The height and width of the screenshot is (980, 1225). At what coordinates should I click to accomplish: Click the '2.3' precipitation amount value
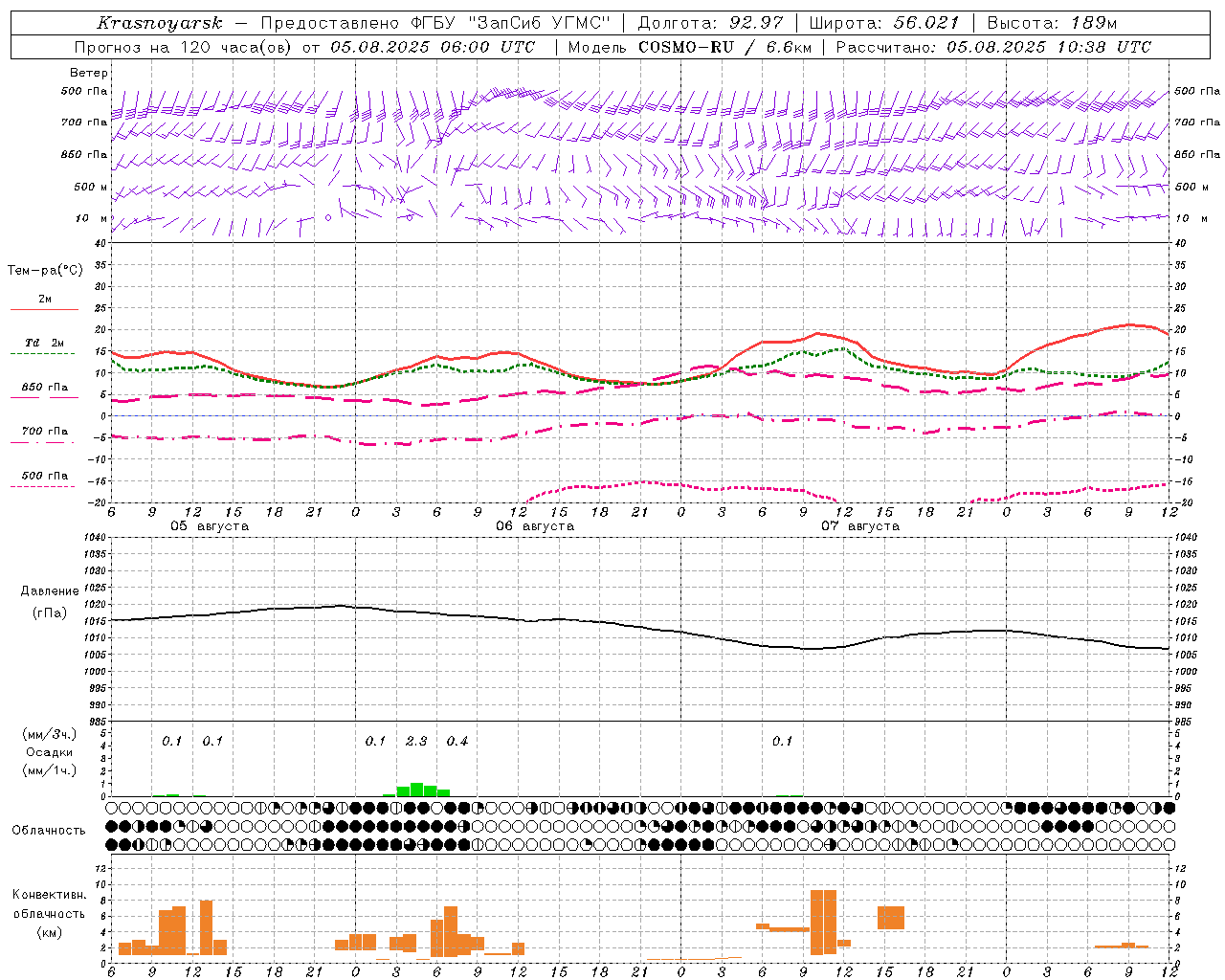point(416,741)
